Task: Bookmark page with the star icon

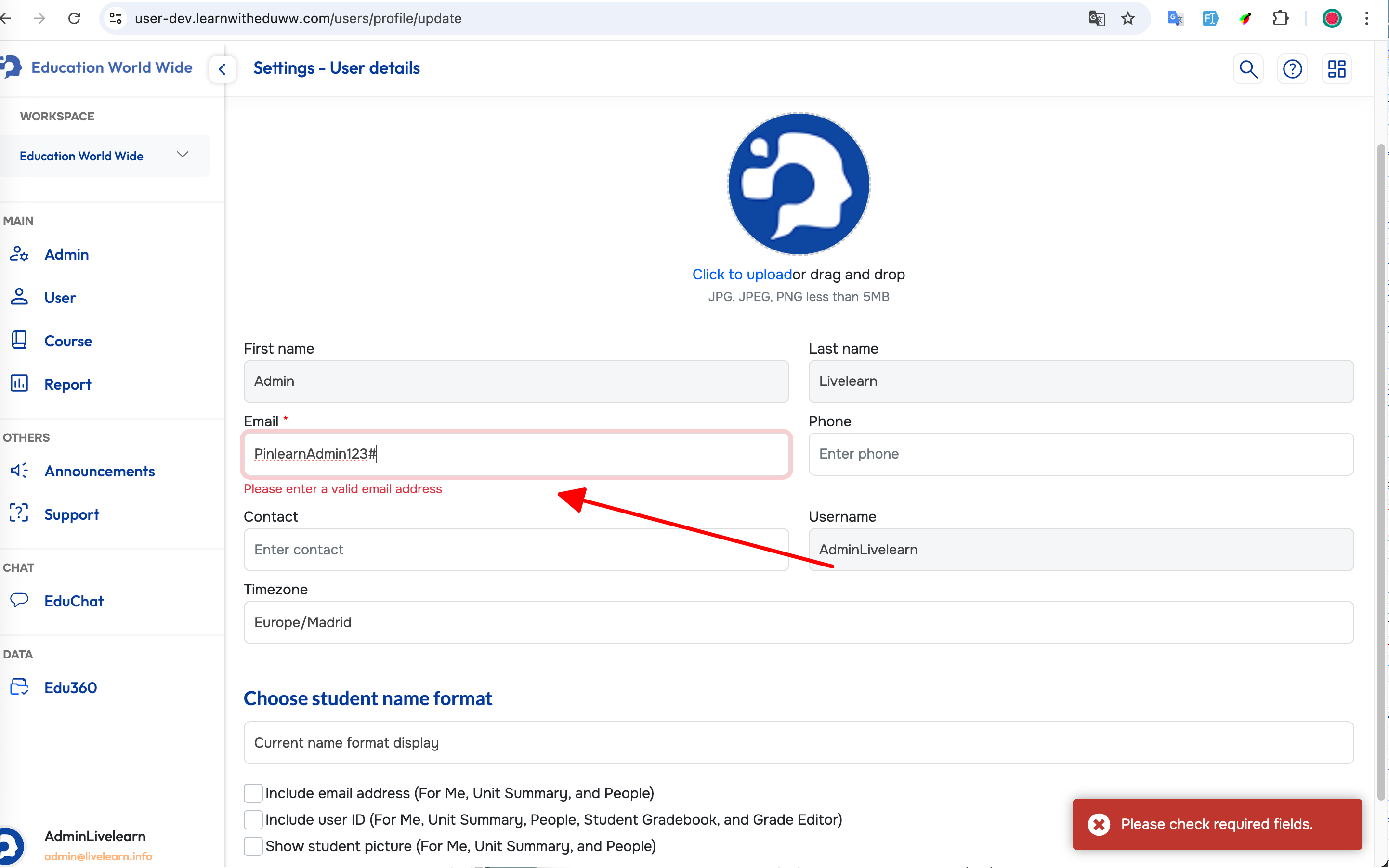Action: [x=1128, y=18]
